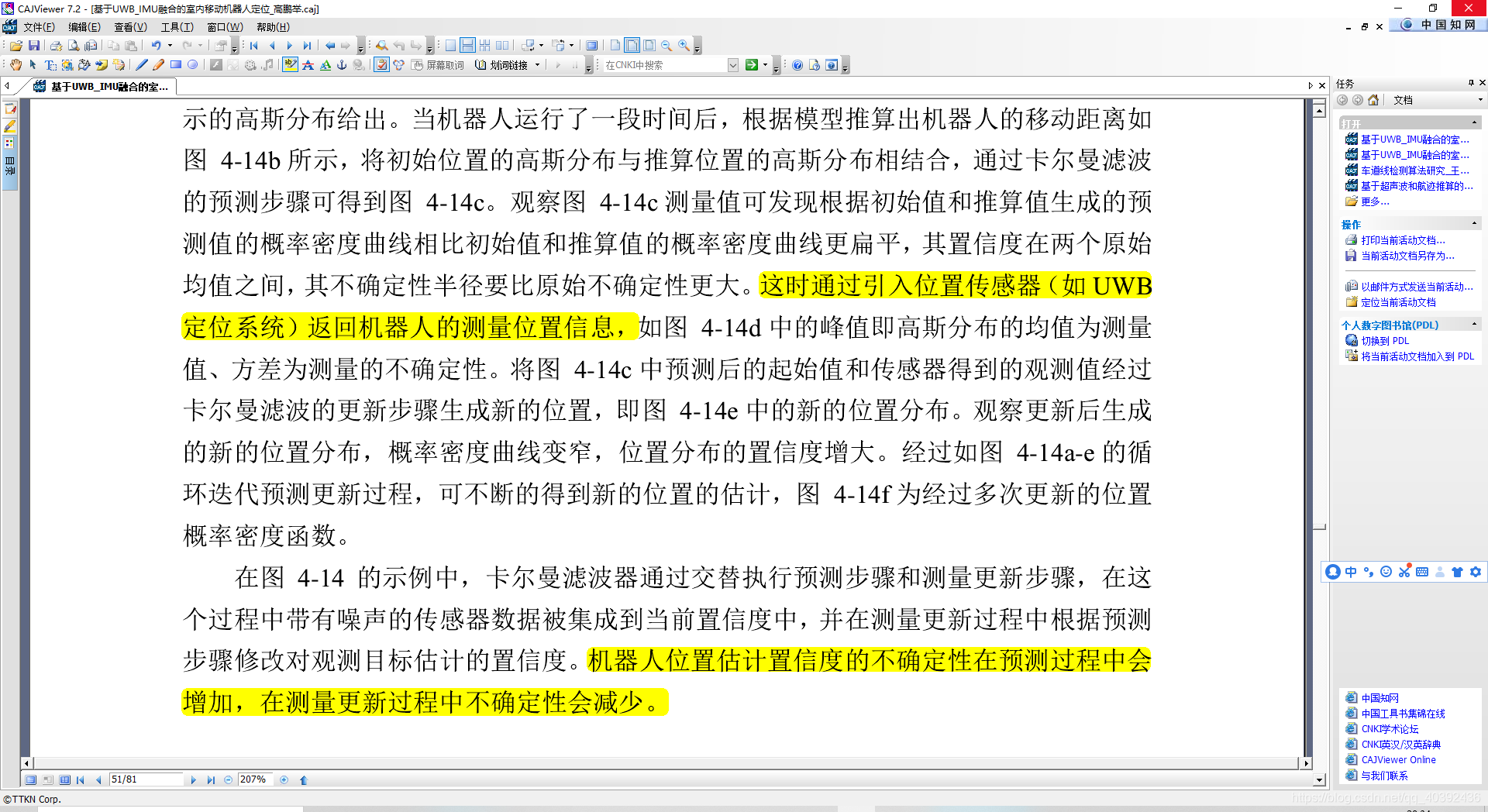Collapse the 操作 section in task pane
Screen dimensions: 1488x812
click(x=1474, y=224)
